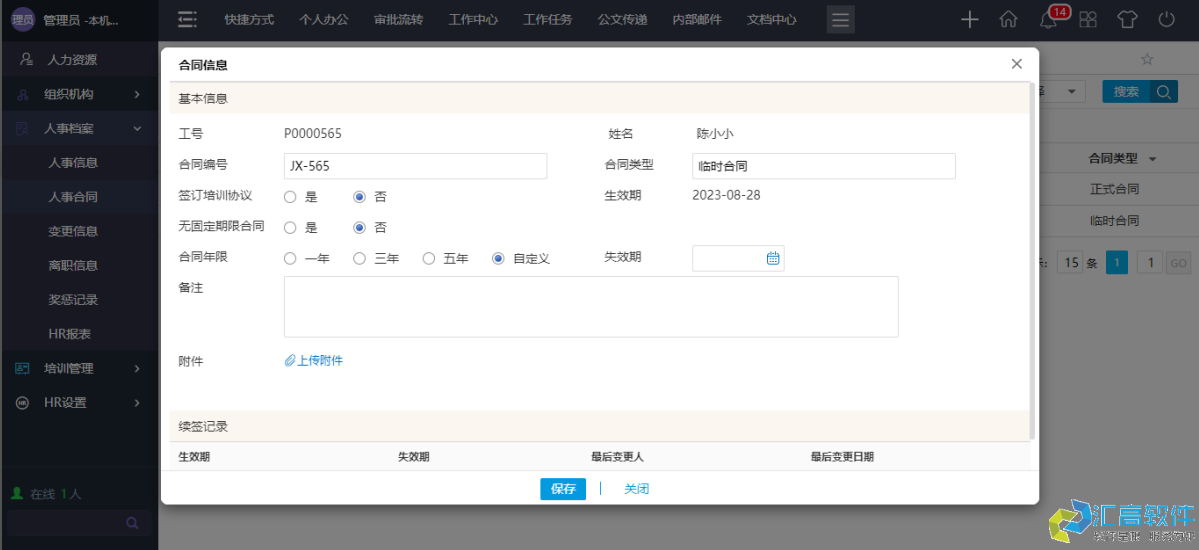
Task: Open the skin theme shirt icon
Action: tap(1127, 19)
